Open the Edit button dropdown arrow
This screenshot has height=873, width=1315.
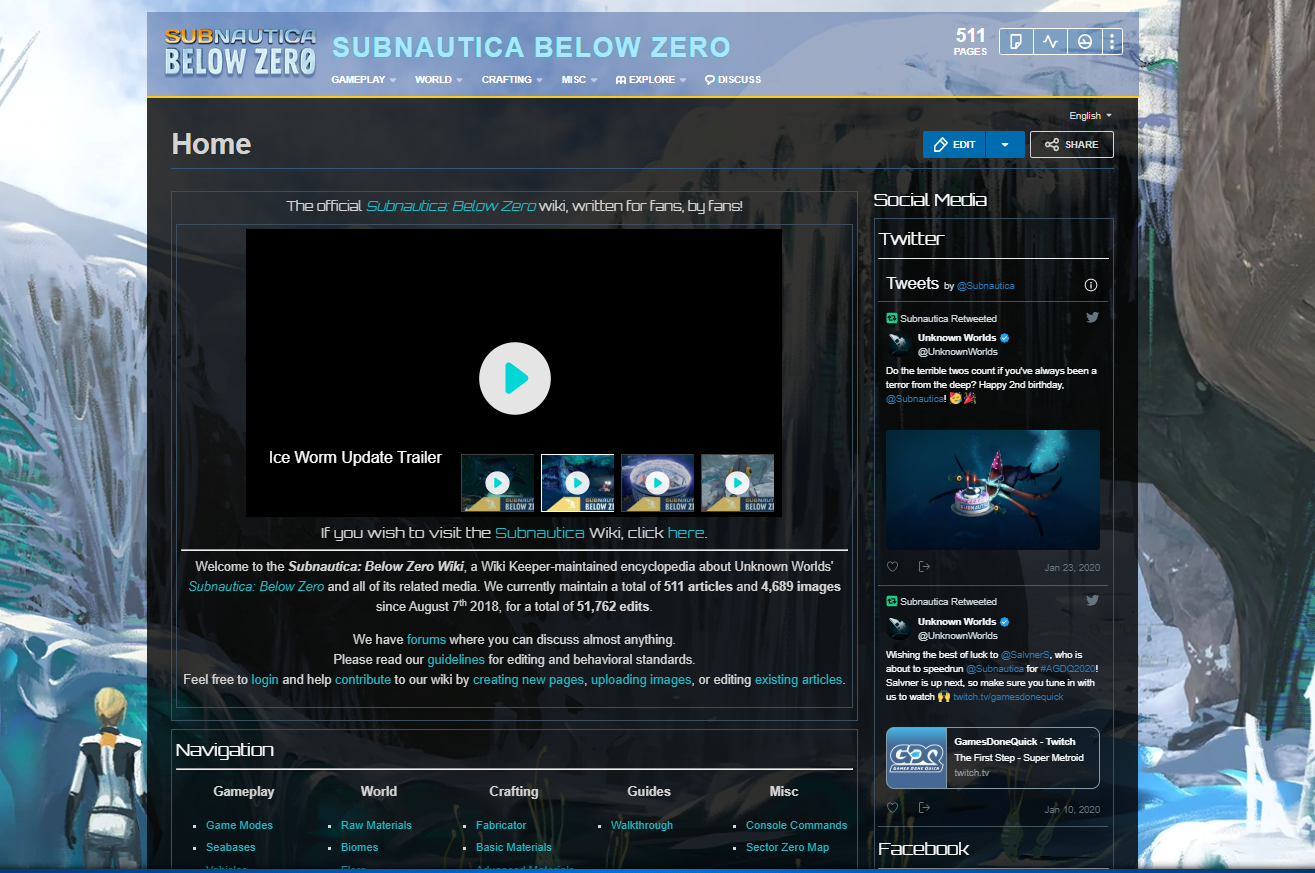click(1005, 144)
